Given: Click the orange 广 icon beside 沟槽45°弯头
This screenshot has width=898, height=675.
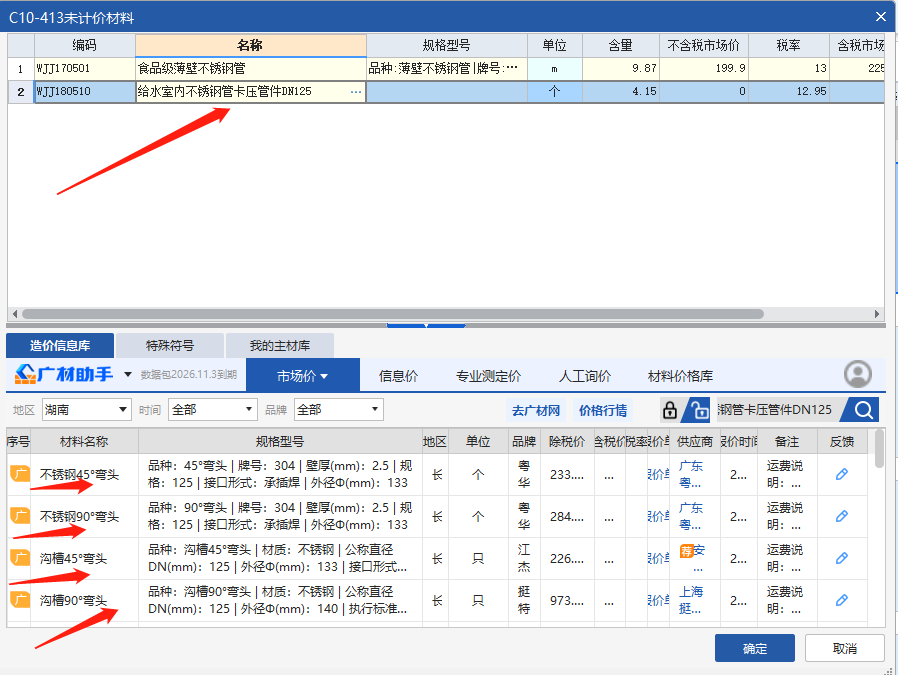Looking at the screenshot, I should 18,555.
